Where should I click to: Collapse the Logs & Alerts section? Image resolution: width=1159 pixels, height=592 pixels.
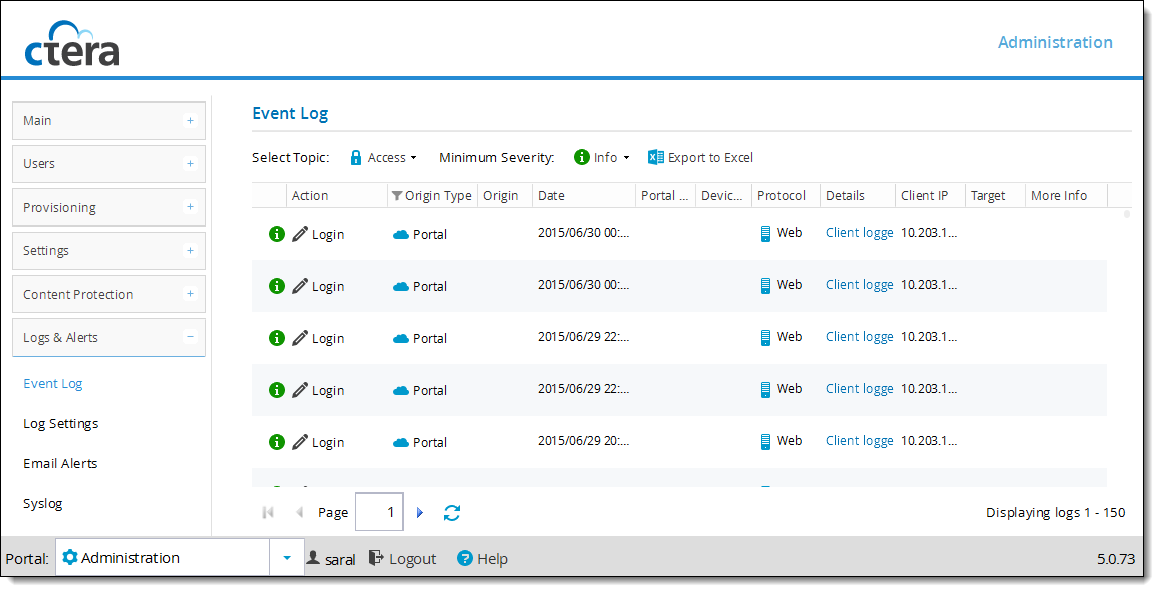point(190,337)
